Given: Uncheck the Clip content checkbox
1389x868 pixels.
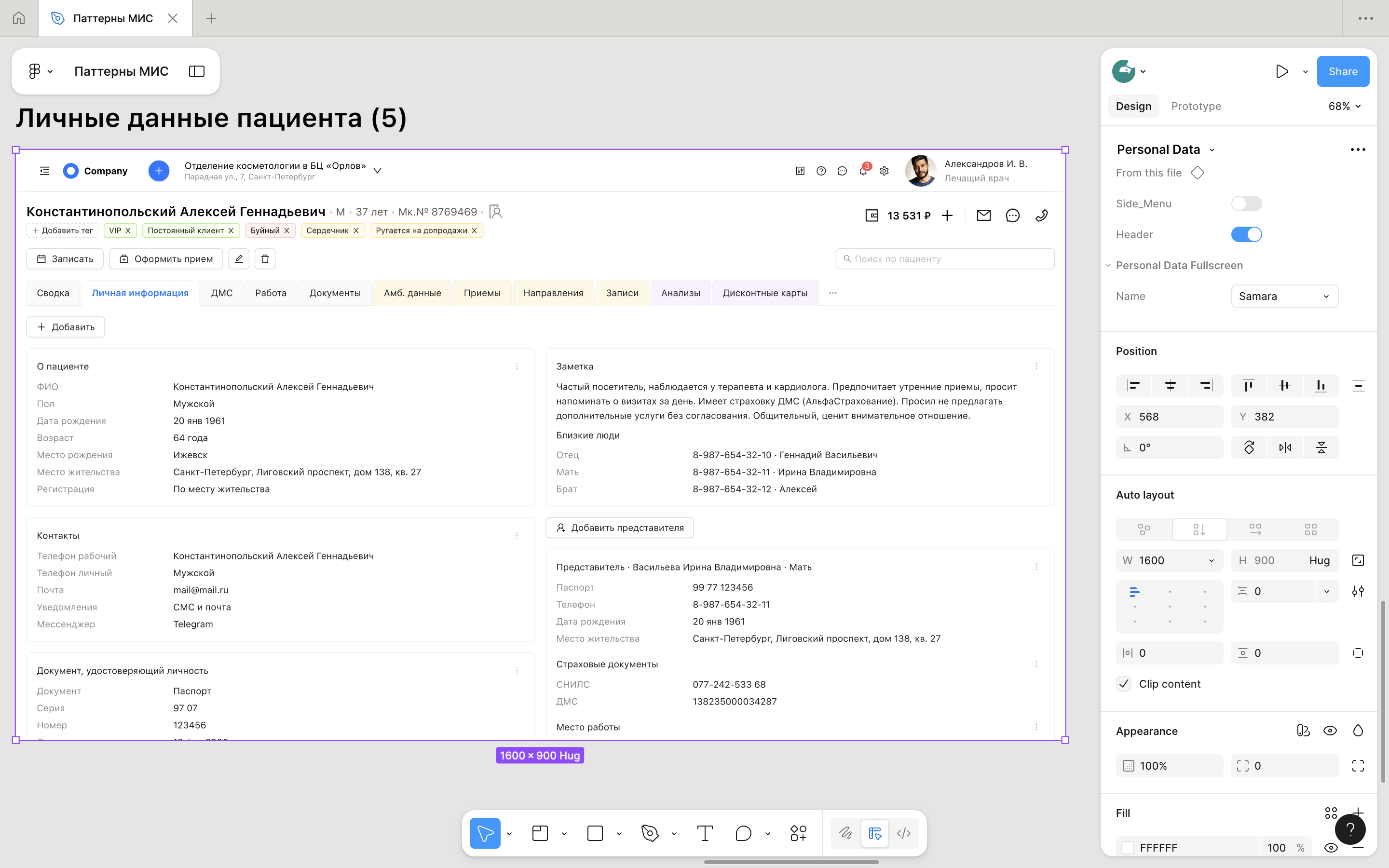Looking at the screenshot, I should [1124, 684].
